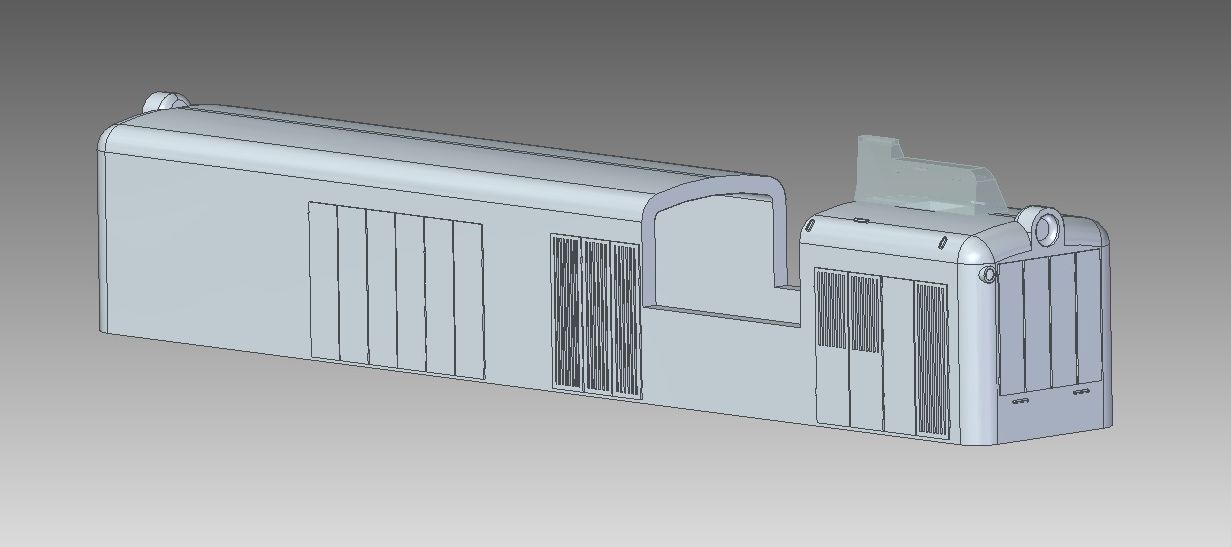Viewport: 1231px width, 547px height.
Task: Pick the three-section louvered grille on the long hood
Action: (x=596, y=314)
